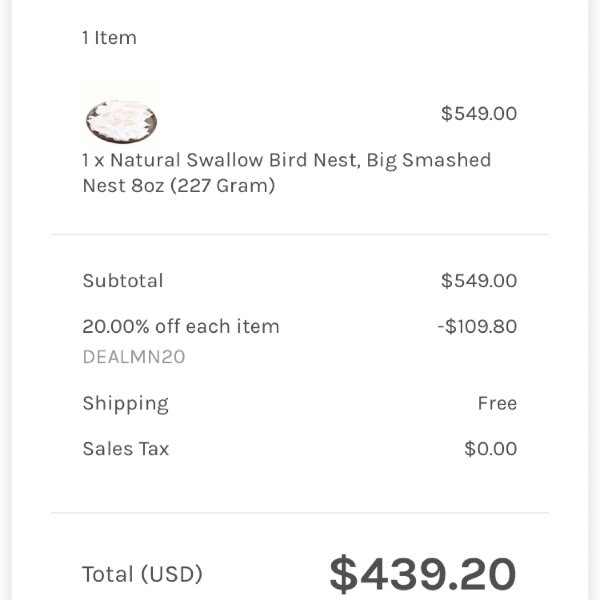Click the discount amount -$109.80
Image resolution: width=600 pixels, height=600 pixels.
tap(477, 326)
